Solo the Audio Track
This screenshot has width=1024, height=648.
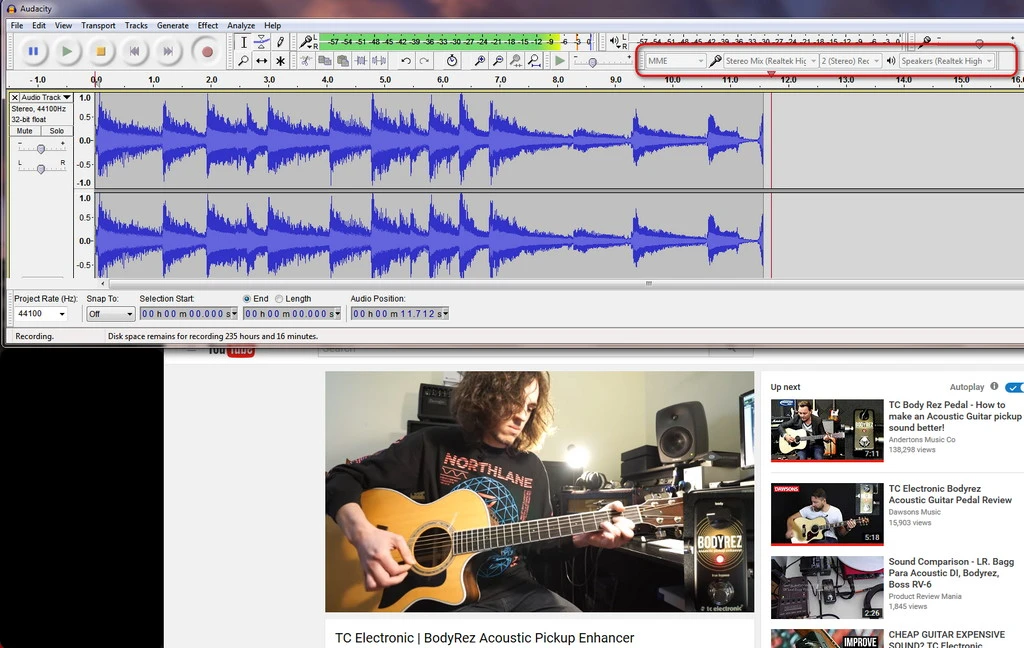tap(57, 131)
